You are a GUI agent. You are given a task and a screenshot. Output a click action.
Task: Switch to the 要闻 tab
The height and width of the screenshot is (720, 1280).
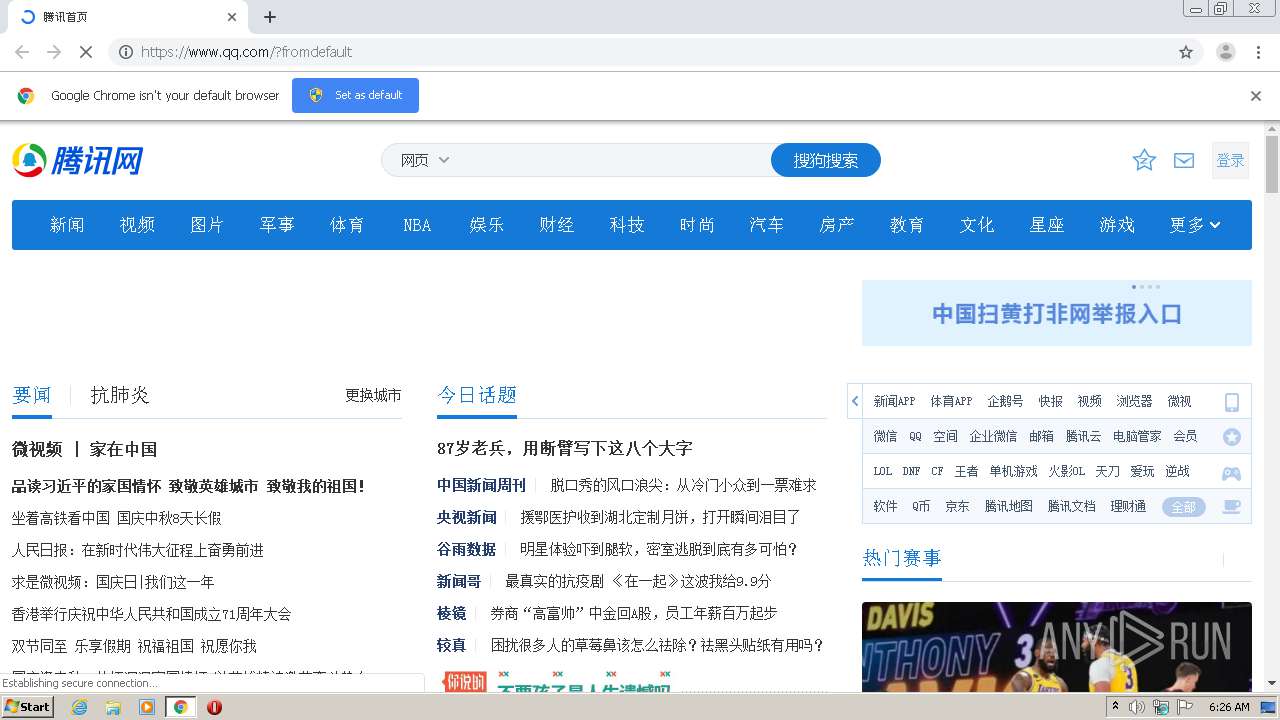pos(32,395)
